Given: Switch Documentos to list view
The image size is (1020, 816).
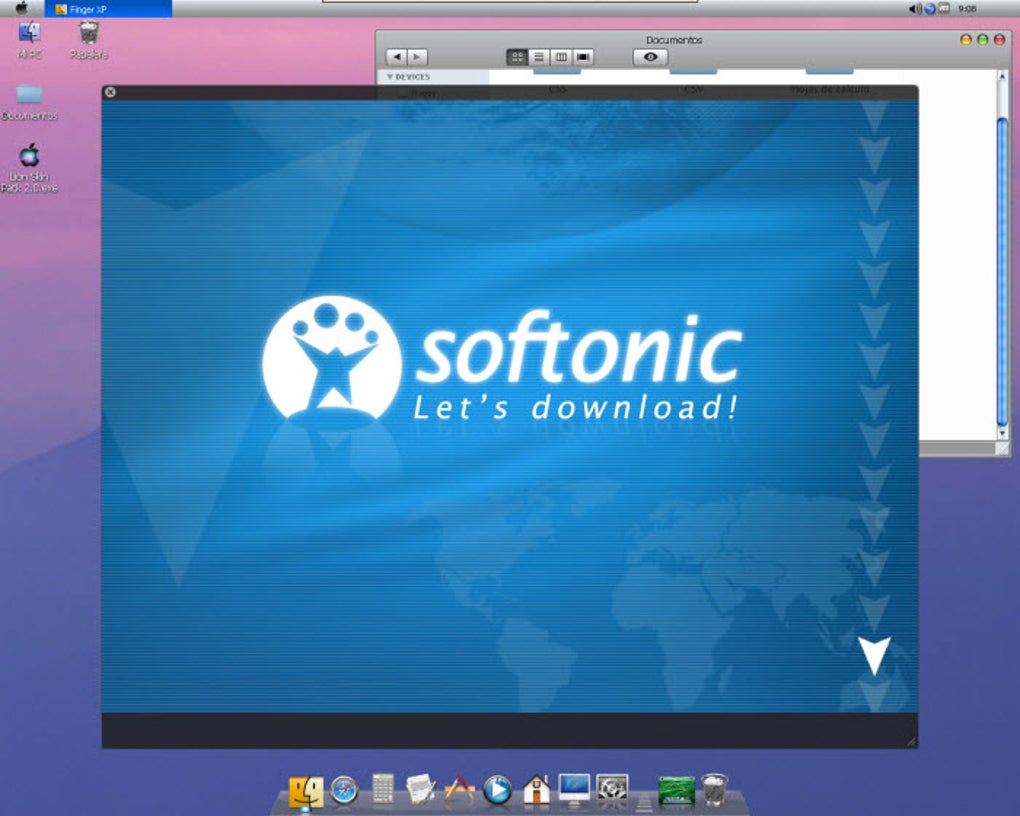Looking at the screenshot, I should [539, 57].
